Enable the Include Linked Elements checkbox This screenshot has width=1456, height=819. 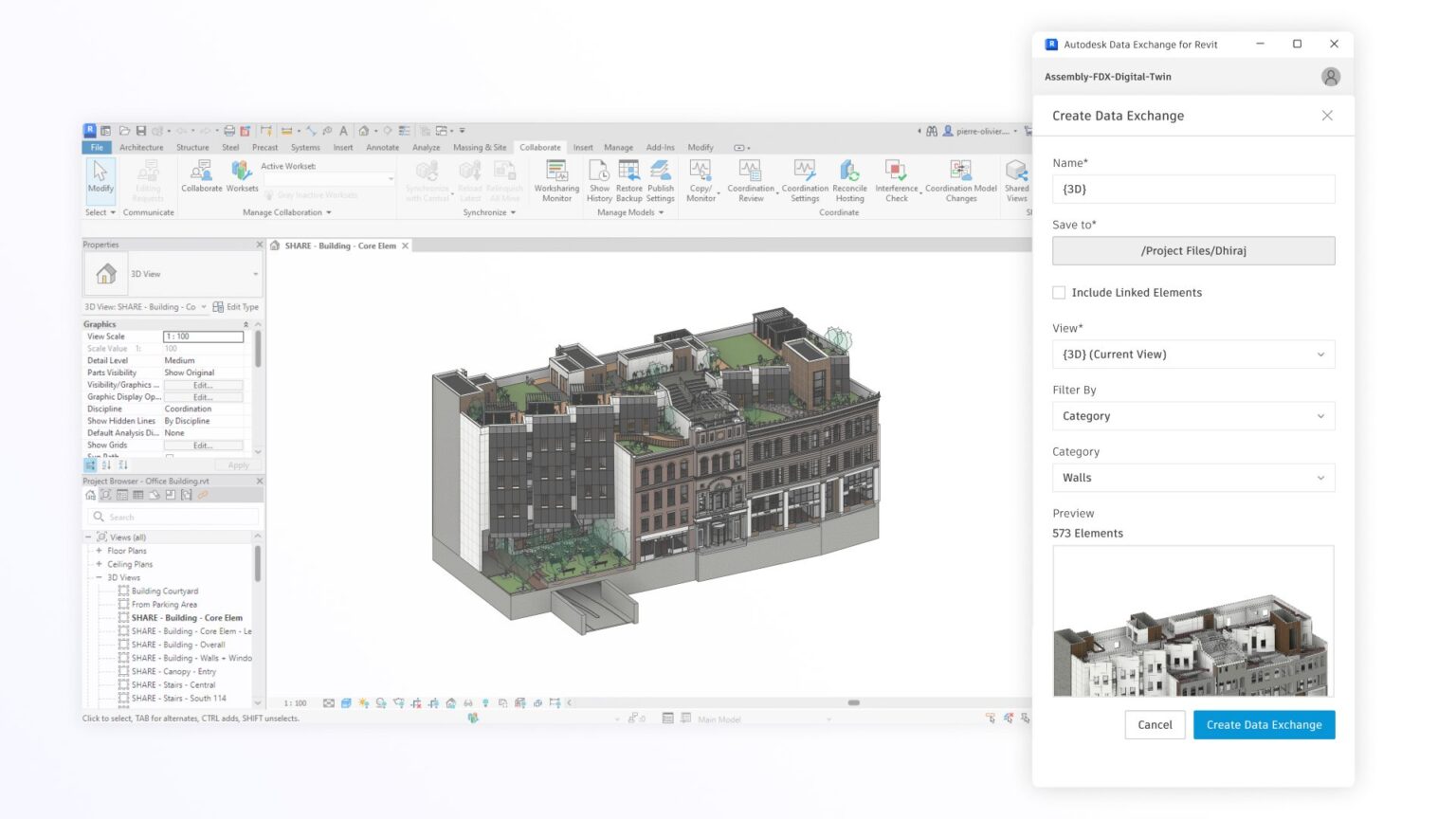1059,292
